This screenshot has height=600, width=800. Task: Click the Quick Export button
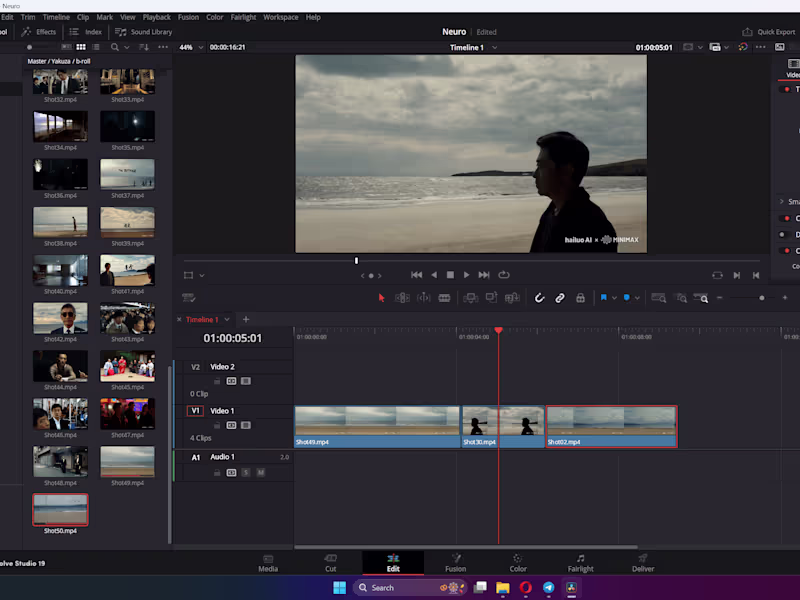click(769, 32)
